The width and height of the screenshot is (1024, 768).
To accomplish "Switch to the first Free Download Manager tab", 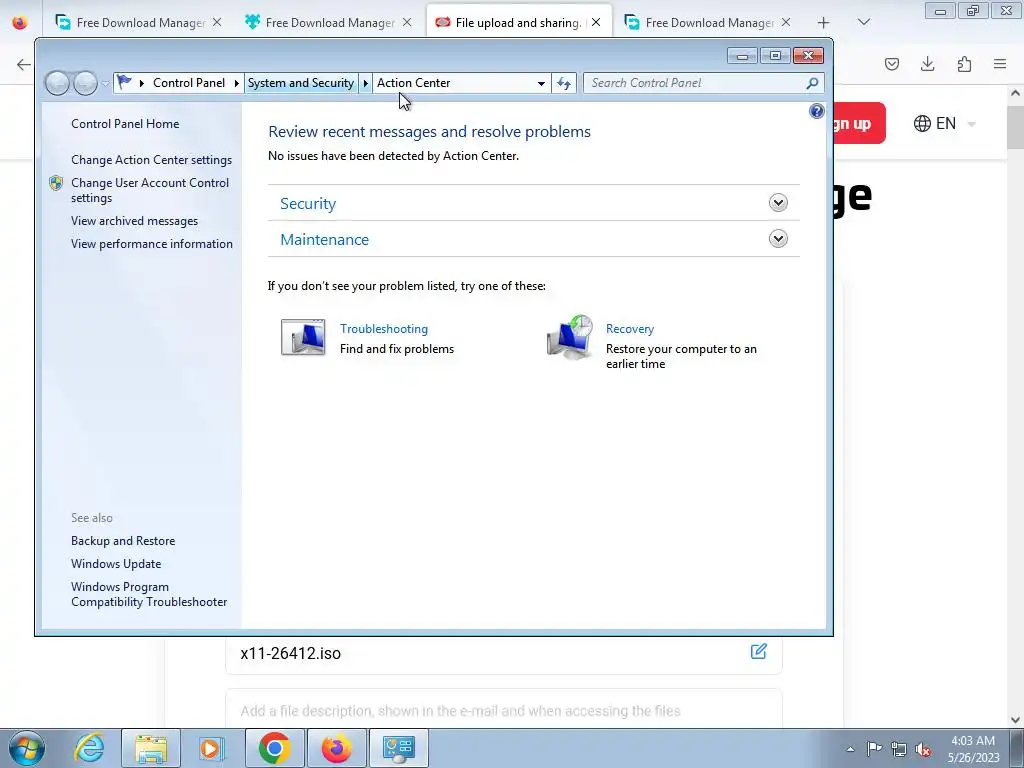I will (x=138, y=22).
